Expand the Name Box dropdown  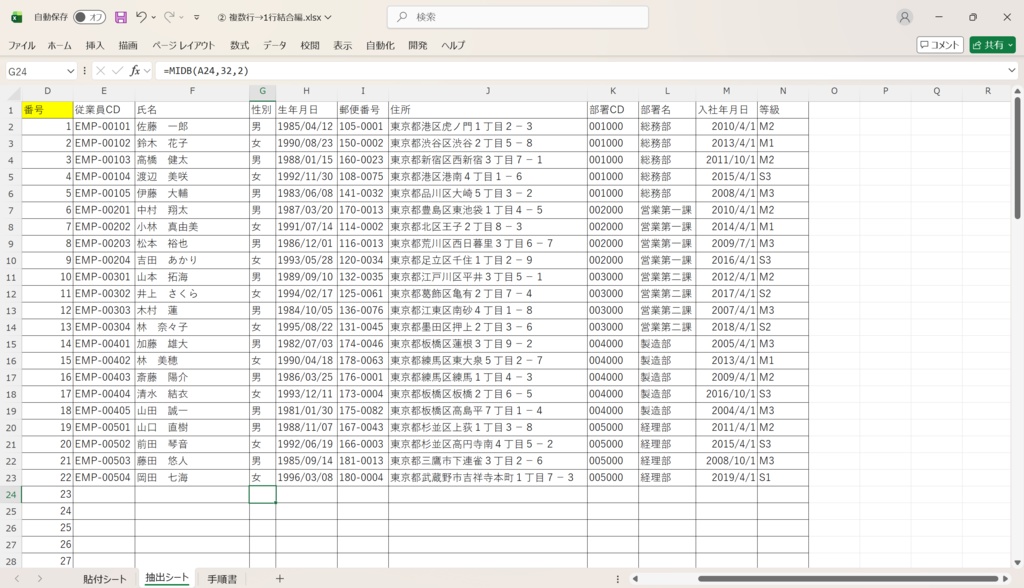71,71
